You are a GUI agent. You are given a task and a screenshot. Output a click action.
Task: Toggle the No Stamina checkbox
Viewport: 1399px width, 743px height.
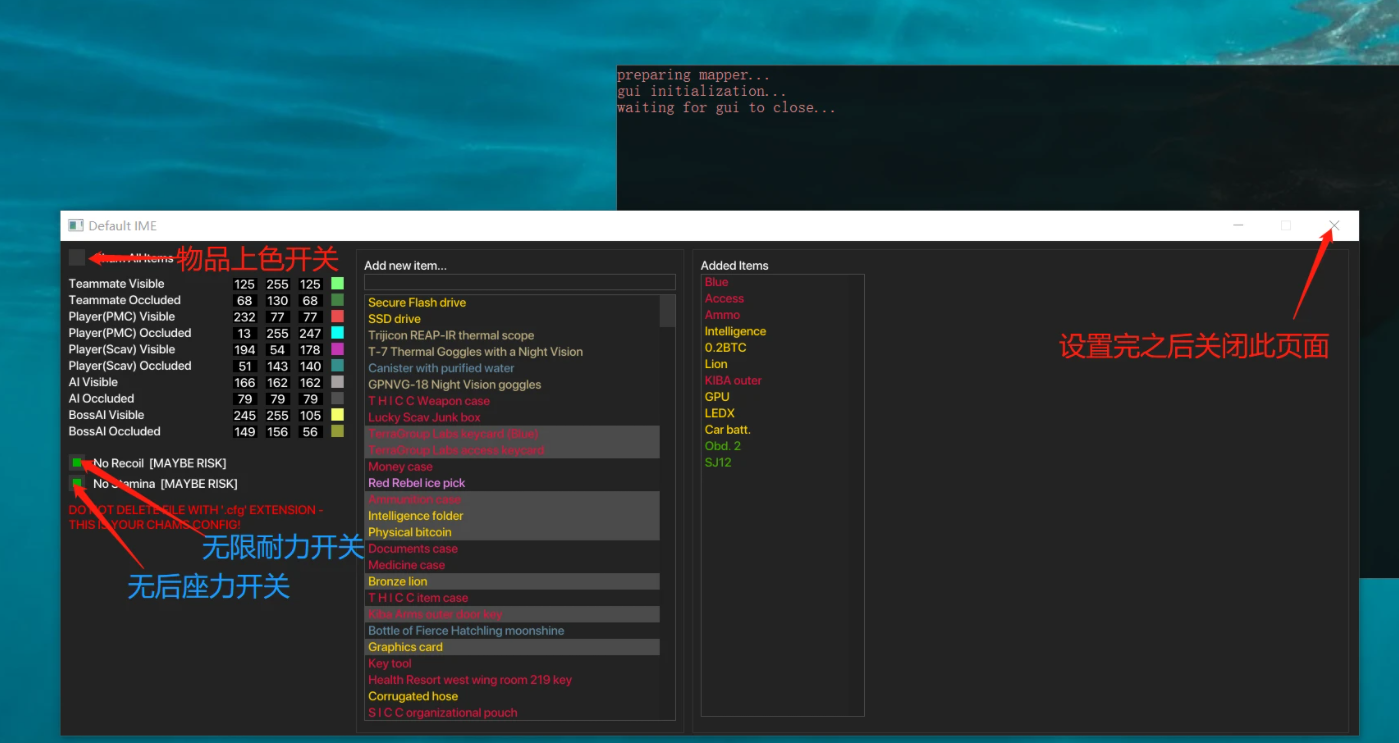click(x=77, y=484)
